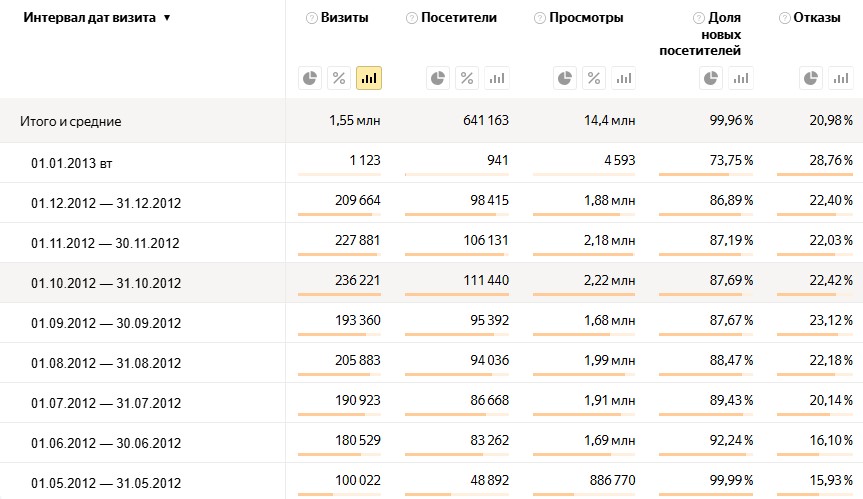Sort by Посетители column header
The height and width of the screenshot is (499, 863).
point(459,18)
